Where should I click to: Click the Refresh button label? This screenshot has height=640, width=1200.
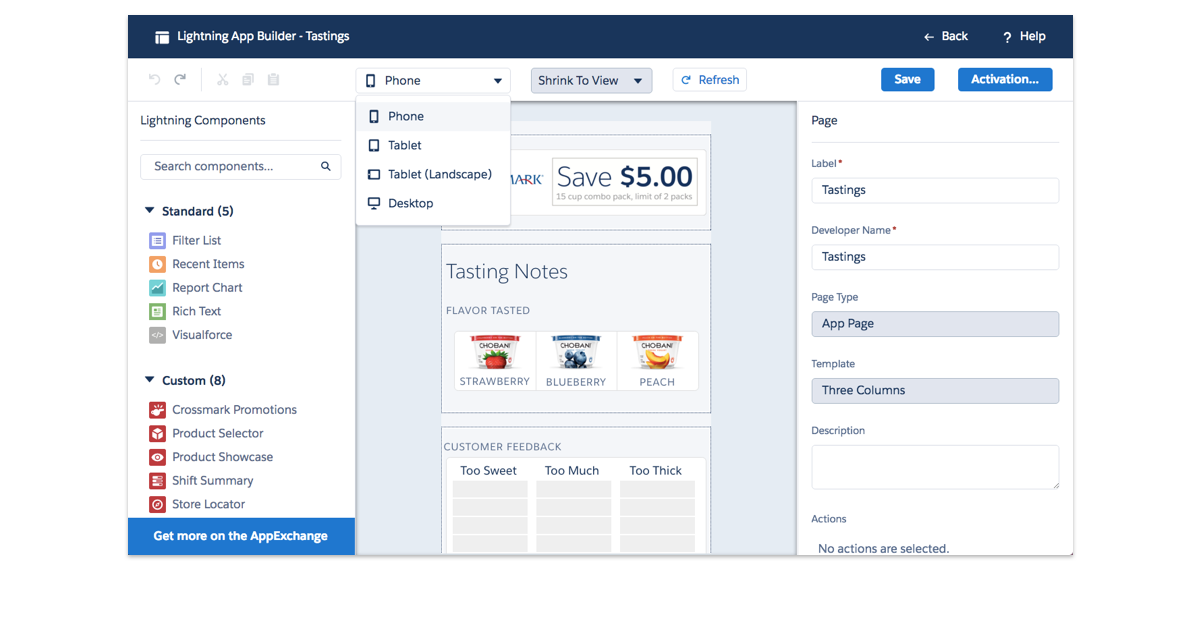(719, 81)
